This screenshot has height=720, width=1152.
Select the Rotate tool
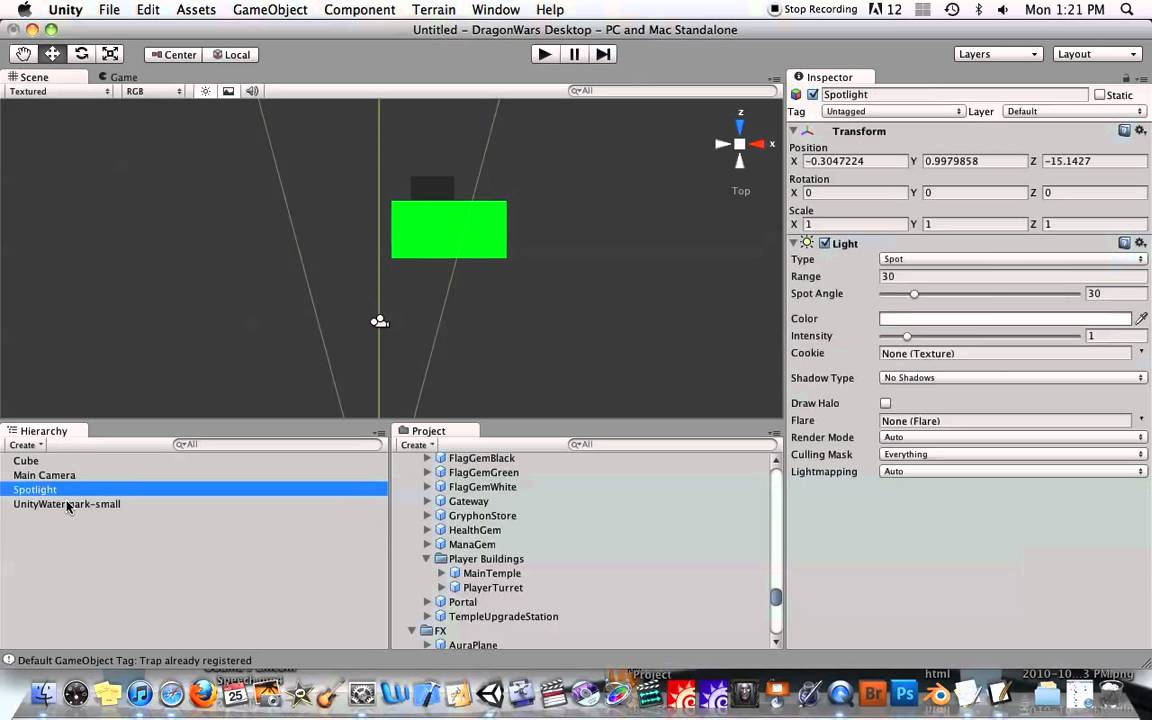pyautogui.click(x=81, y=54)
